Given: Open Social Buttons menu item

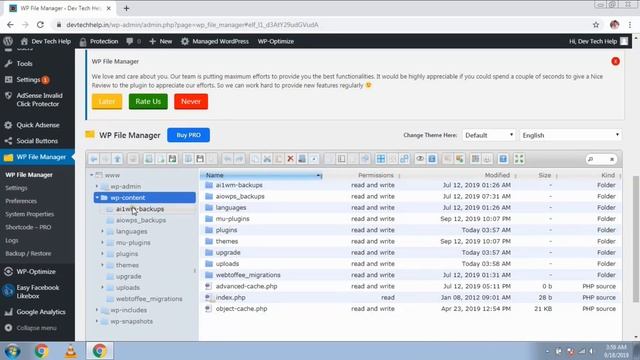Looking at the screenshot, I should [x=37, y=141].
